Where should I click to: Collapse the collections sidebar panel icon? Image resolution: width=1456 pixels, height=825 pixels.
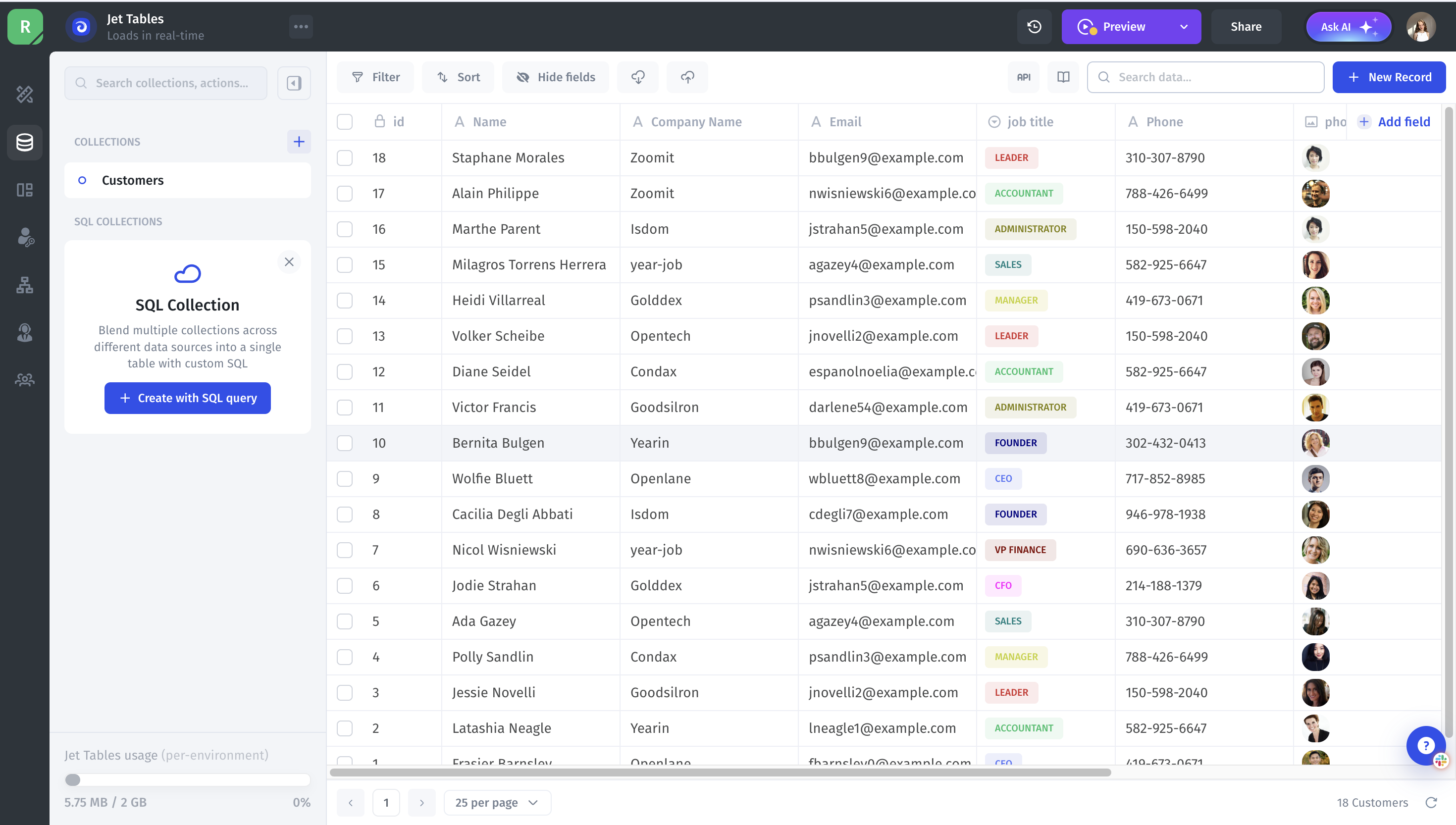pyautogui.click(x=294, y=83)
